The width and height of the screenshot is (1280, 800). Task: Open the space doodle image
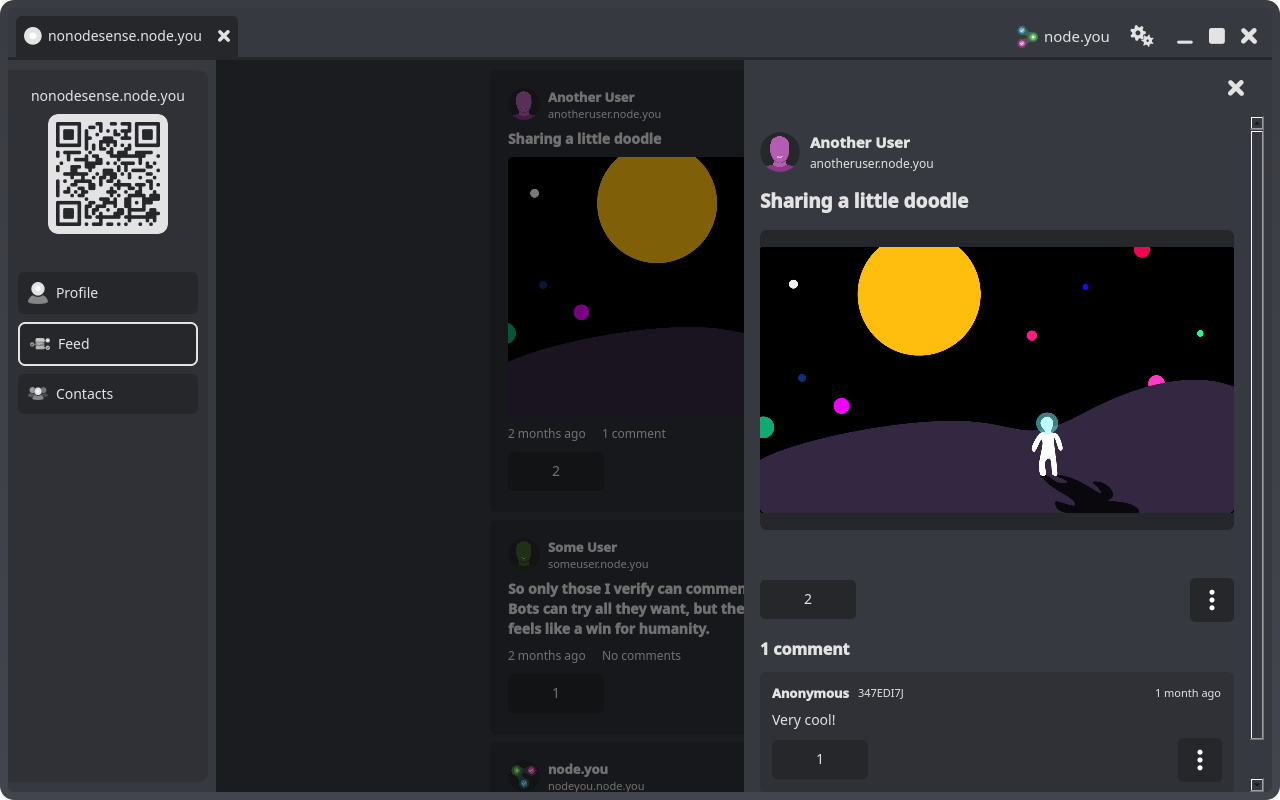[x=997, y=380]
